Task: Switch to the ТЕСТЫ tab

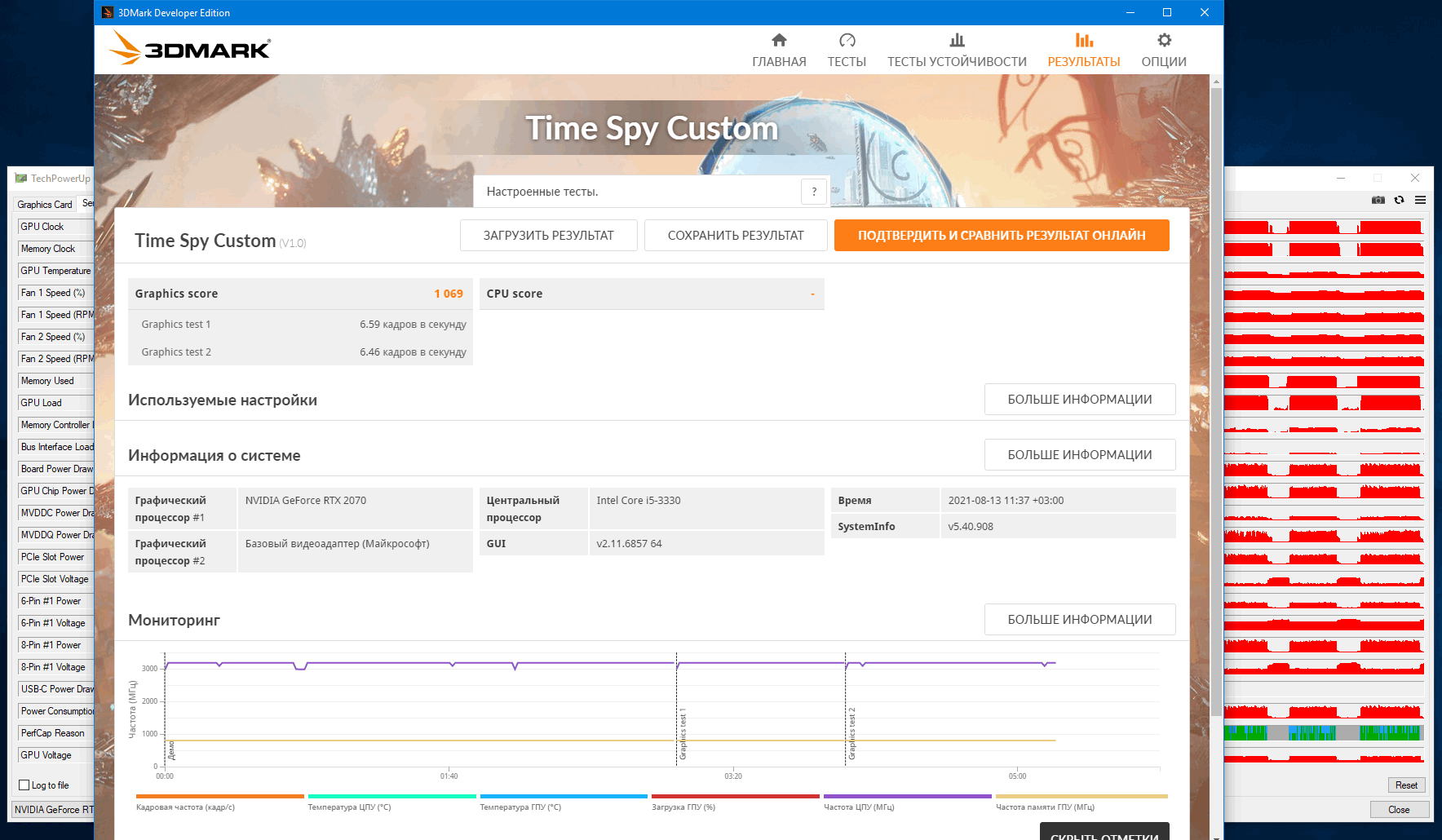Action: (x=847, y=51)
